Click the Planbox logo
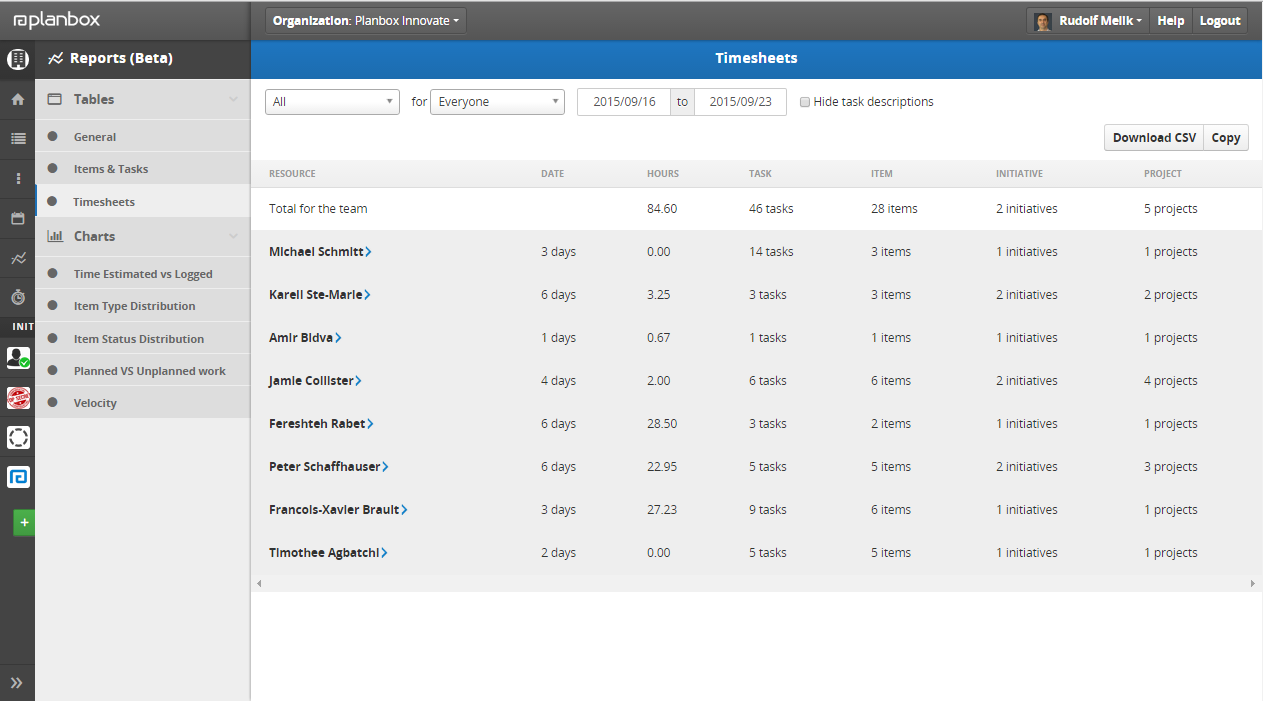The image size is (1263, 701). (x=57, y=20)
